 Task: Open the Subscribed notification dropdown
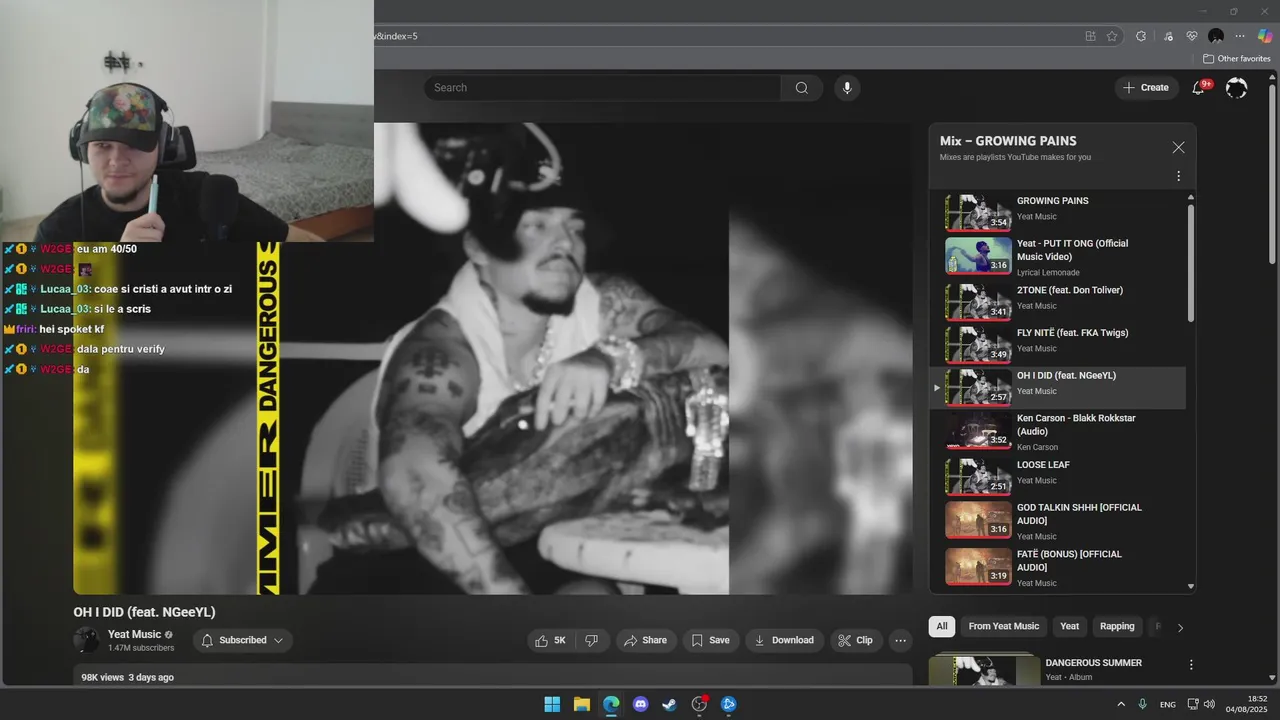coord(242,640)
